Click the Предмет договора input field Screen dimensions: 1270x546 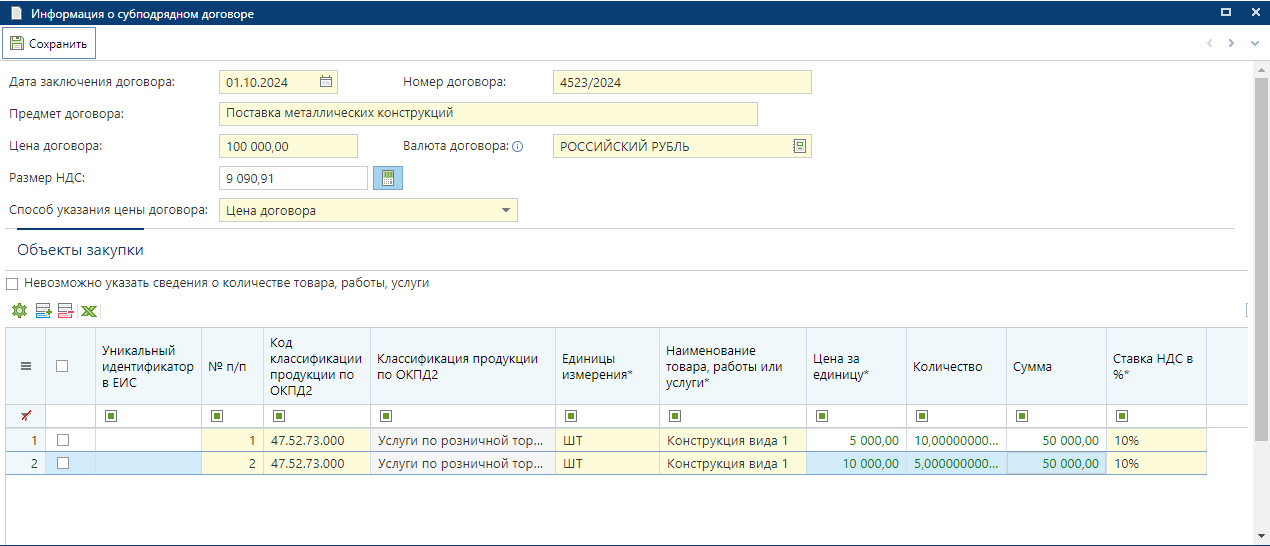[488, 114]
